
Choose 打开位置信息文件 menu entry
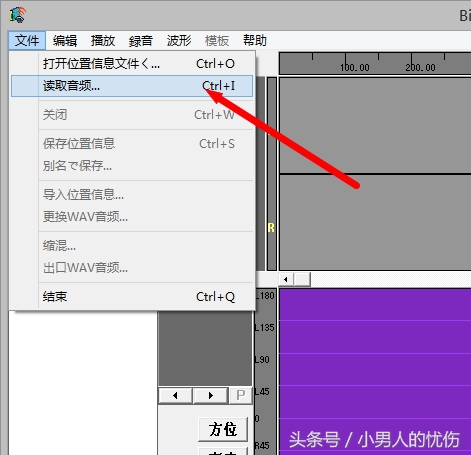click(x=132, y=64)
